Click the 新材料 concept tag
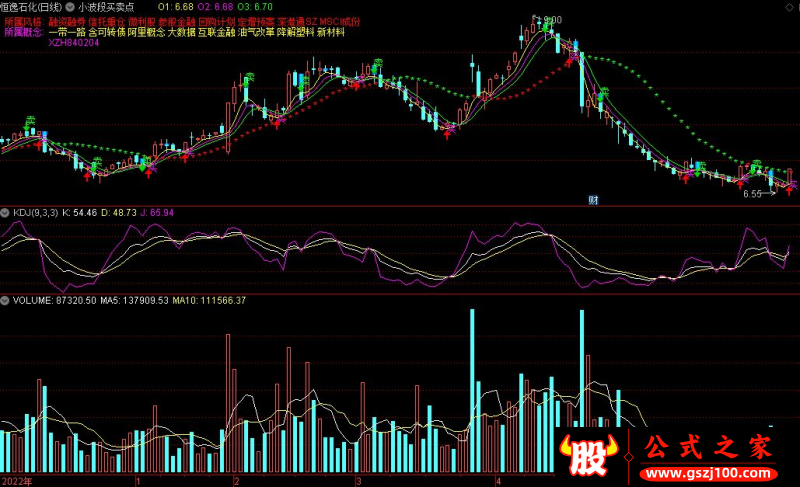 coord(331,32)
